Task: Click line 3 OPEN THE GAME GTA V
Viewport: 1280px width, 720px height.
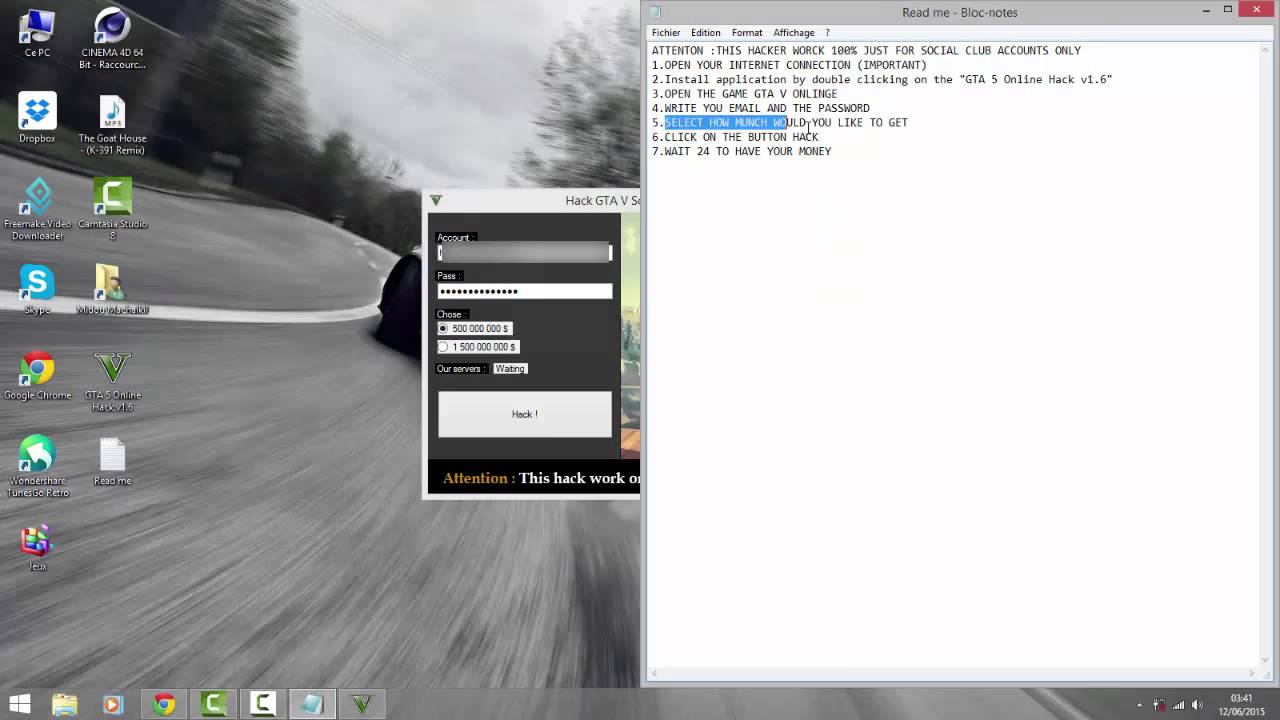Action: [745, 94]
